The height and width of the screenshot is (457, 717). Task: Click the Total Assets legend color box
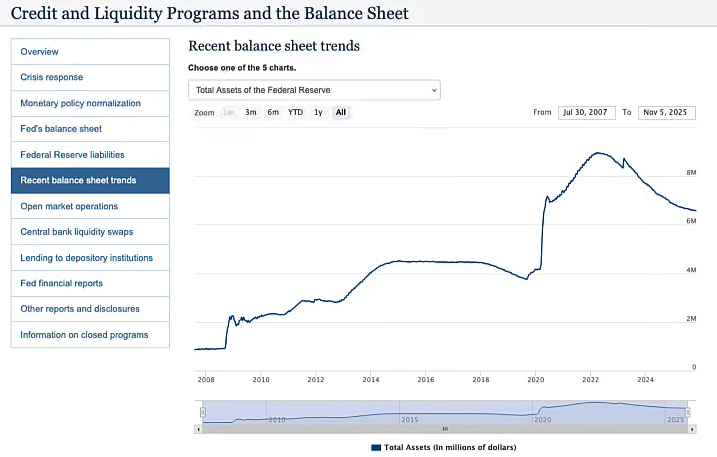pyautogui.click(x=376, y=447)
